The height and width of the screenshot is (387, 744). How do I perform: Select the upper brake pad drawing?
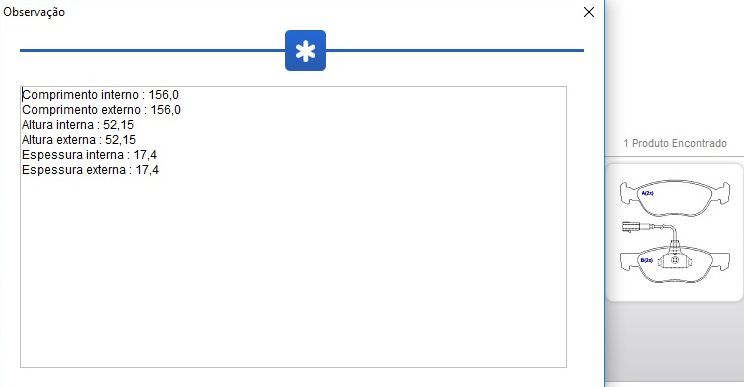coord(675,197)
